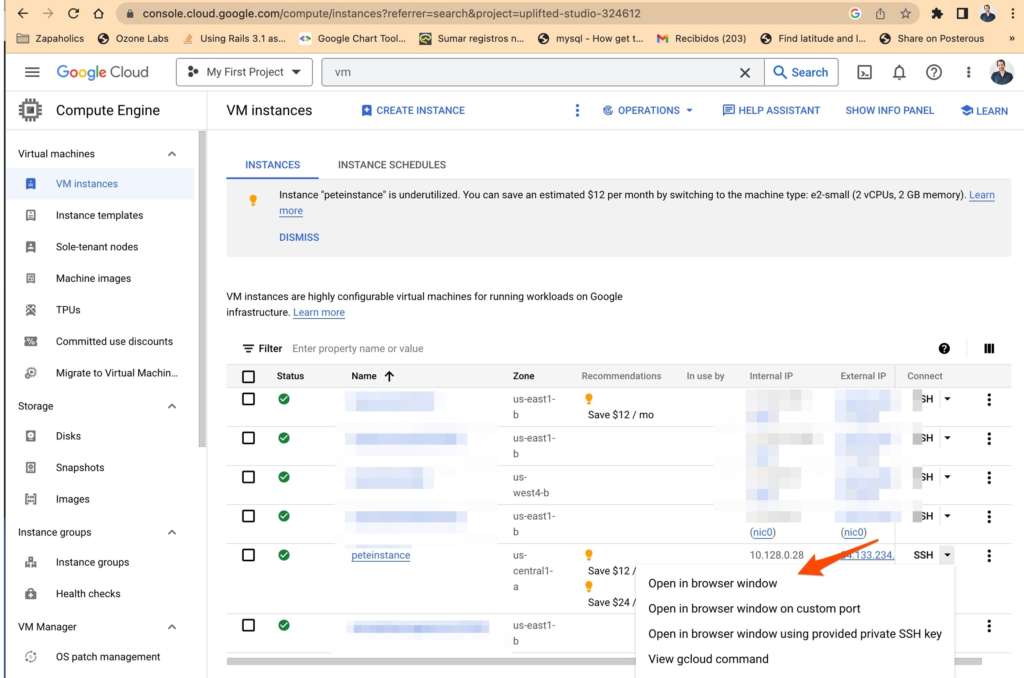
Task: Click the column display options icon
Action: coord(989,349)
